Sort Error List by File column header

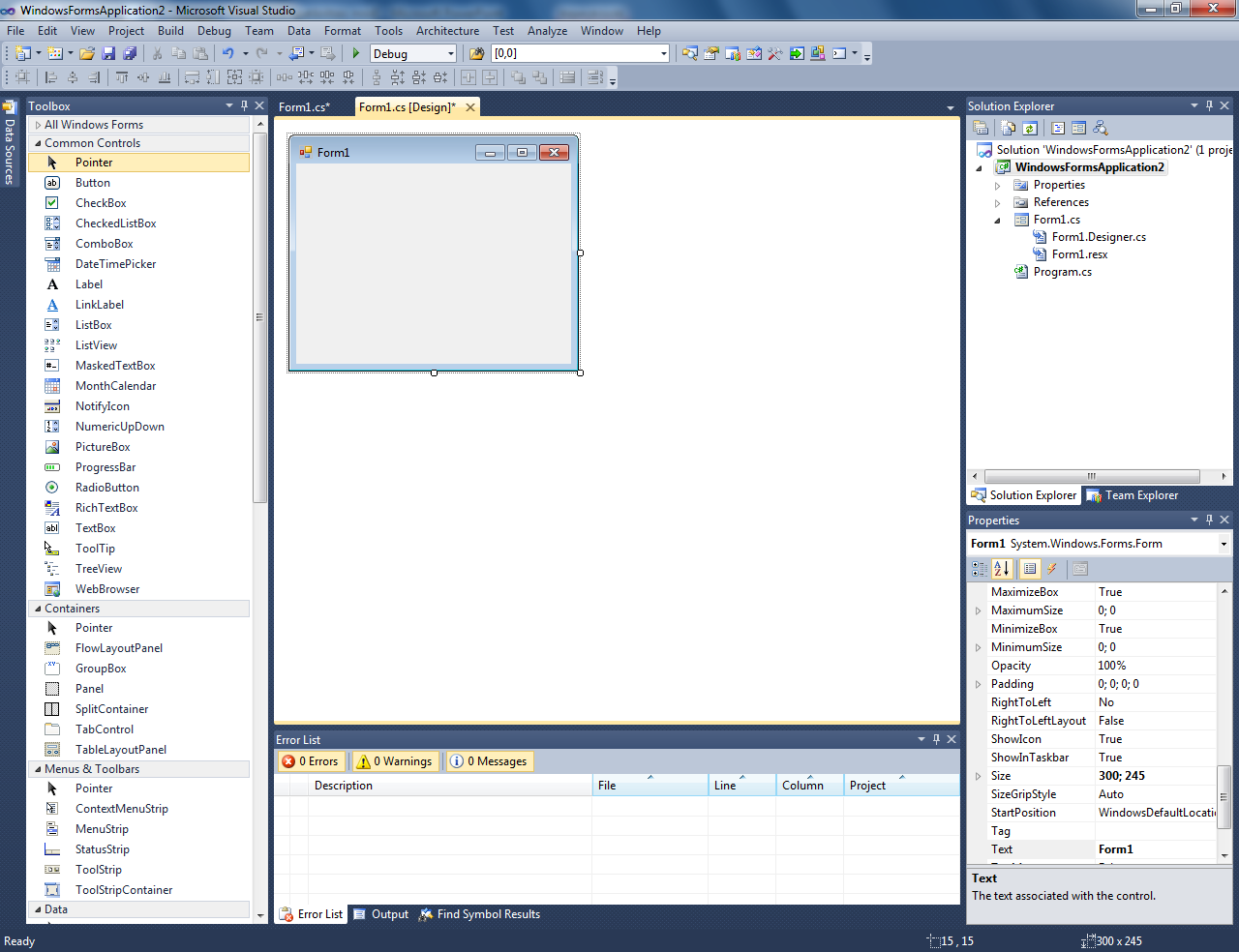(x=650, y=786)
